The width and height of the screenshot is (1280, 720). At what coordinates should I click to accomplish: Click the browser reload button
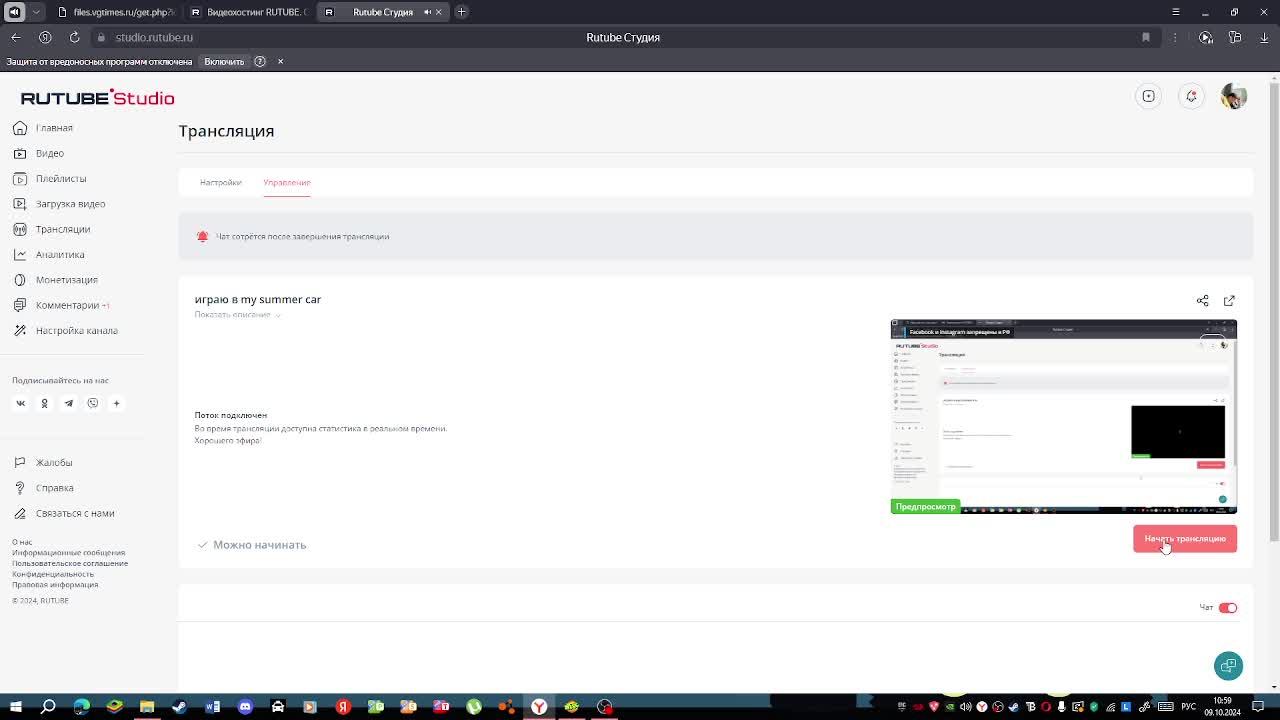tap(74, 37)
